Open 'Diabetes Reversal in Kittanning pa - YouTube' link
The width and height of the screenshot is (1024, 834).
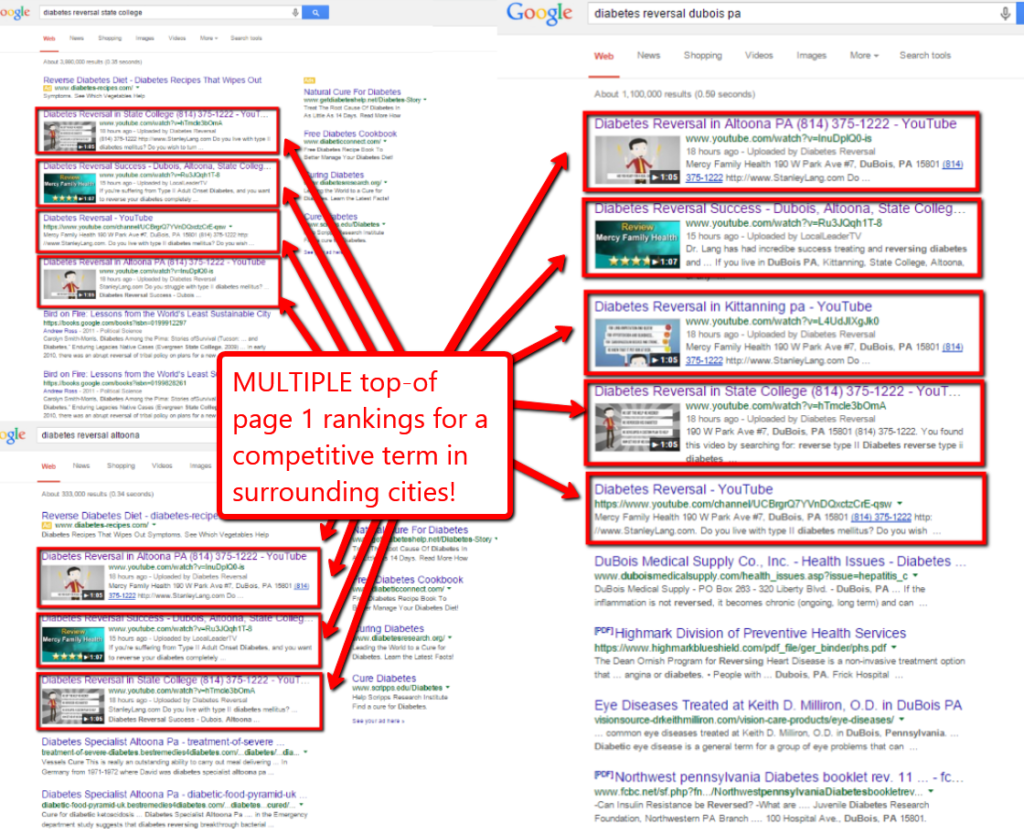point(733,306)
